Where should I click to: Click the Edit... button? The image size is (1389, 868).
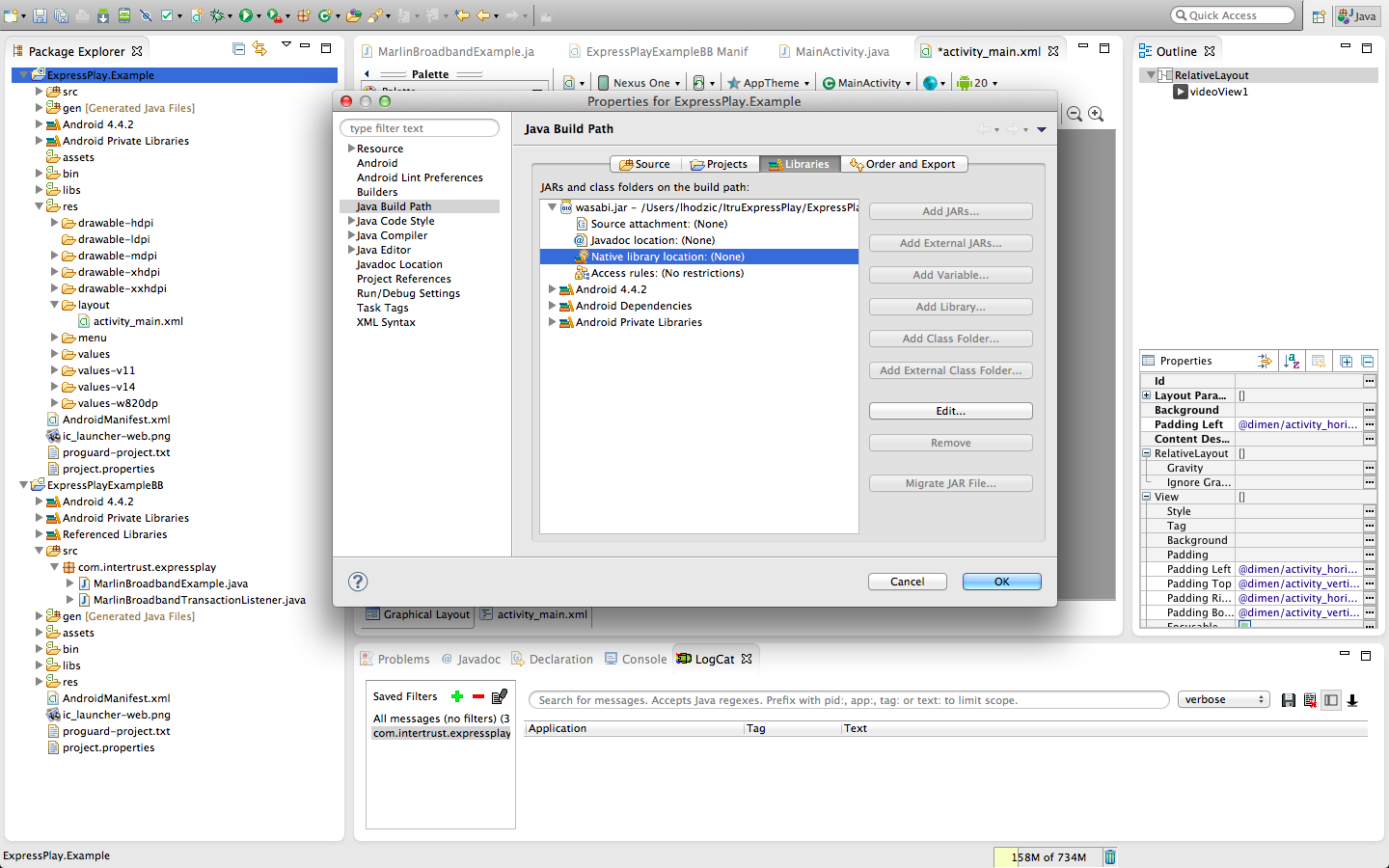tap(950, 411)
